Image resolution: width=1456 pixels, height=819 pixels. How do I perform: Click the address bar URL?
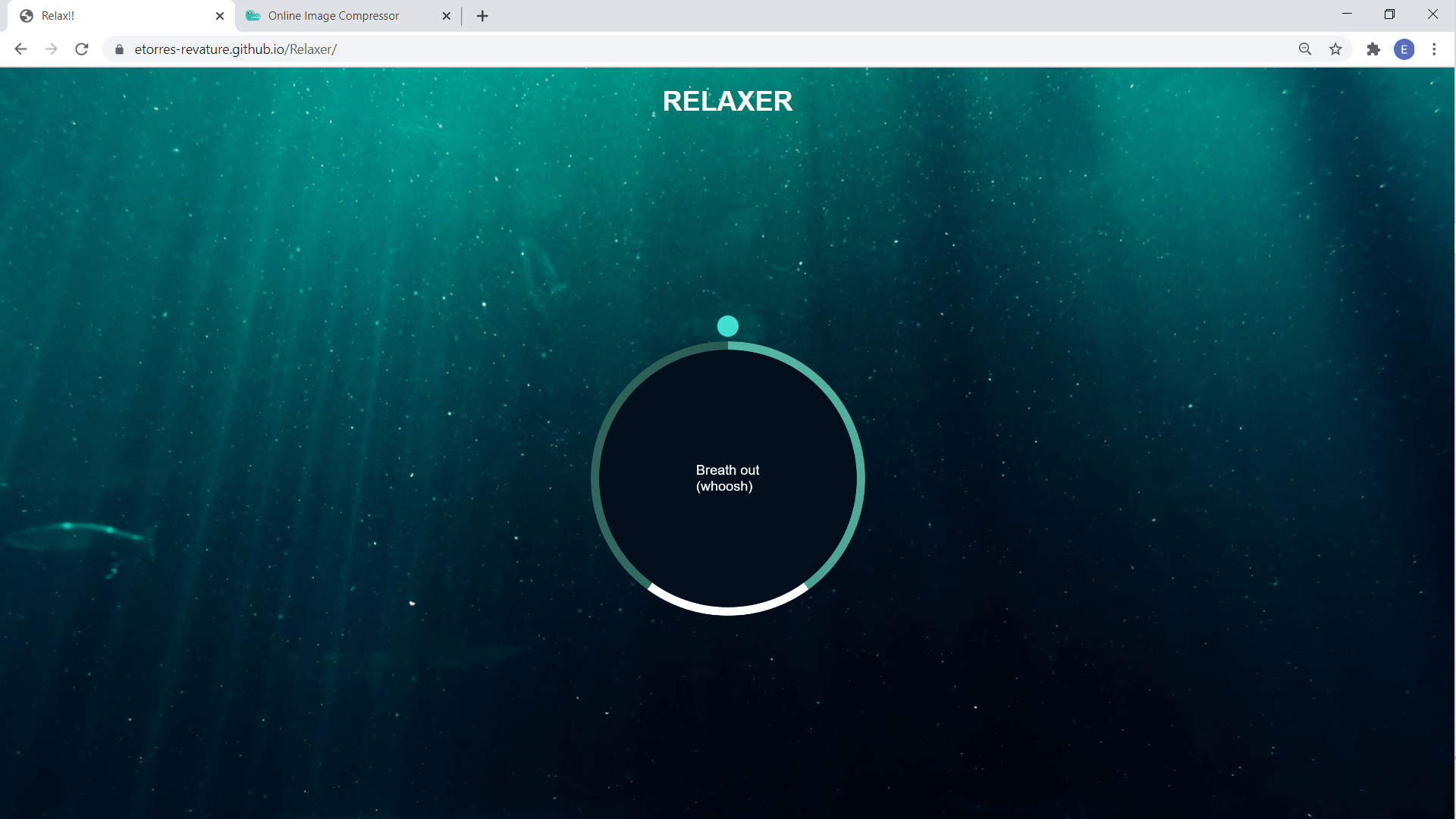coord(235,49)
